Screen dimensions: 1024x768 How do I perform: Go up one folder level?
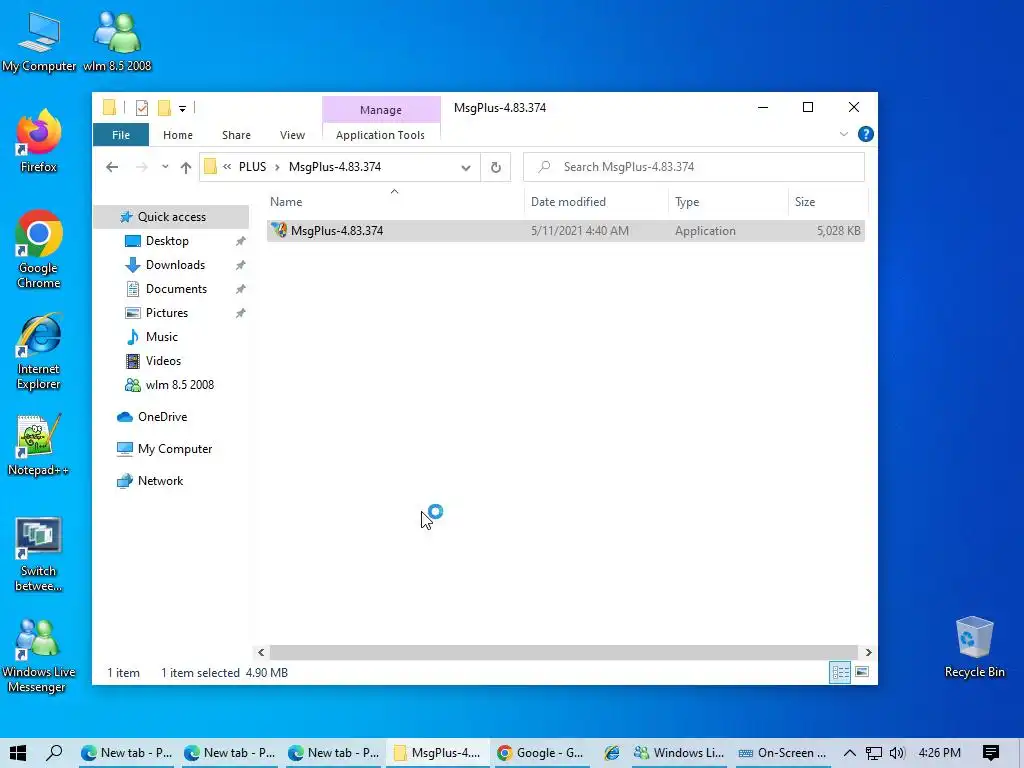[x=185, y=168]
